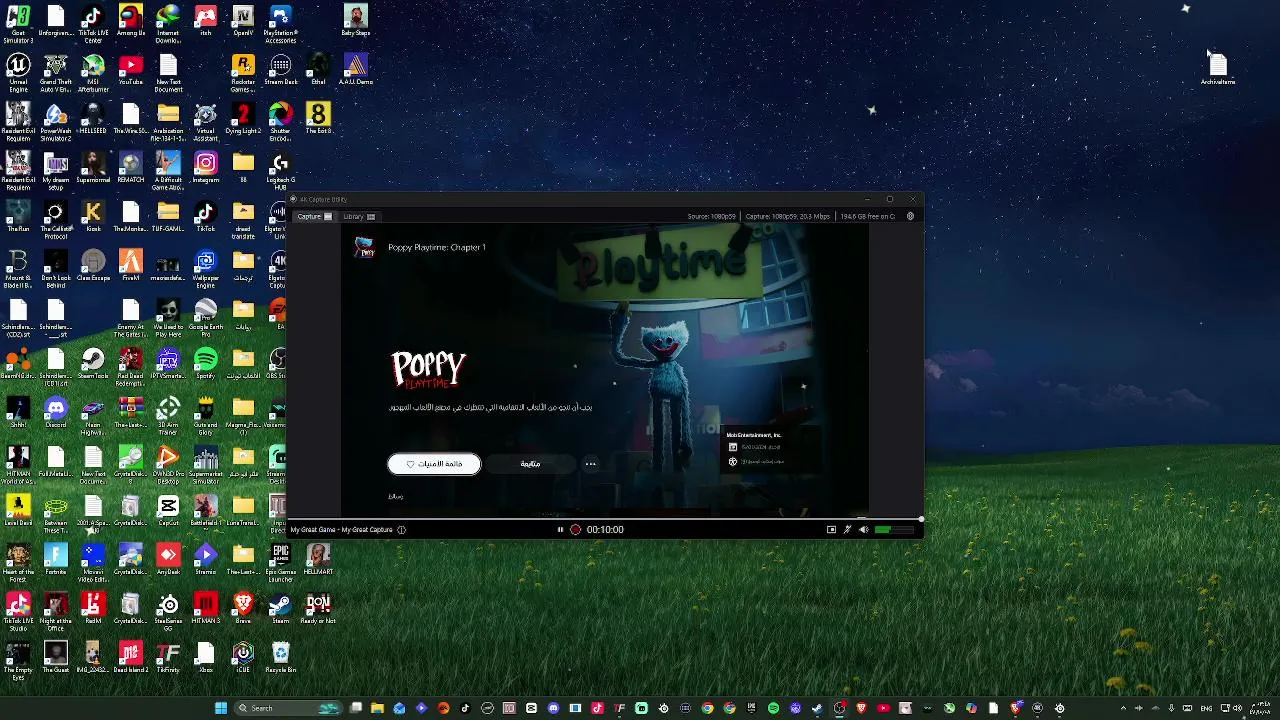Open the capture info icon next to My Great Capture
This screenshot has width=1280, height=720.
pos(401,529)
